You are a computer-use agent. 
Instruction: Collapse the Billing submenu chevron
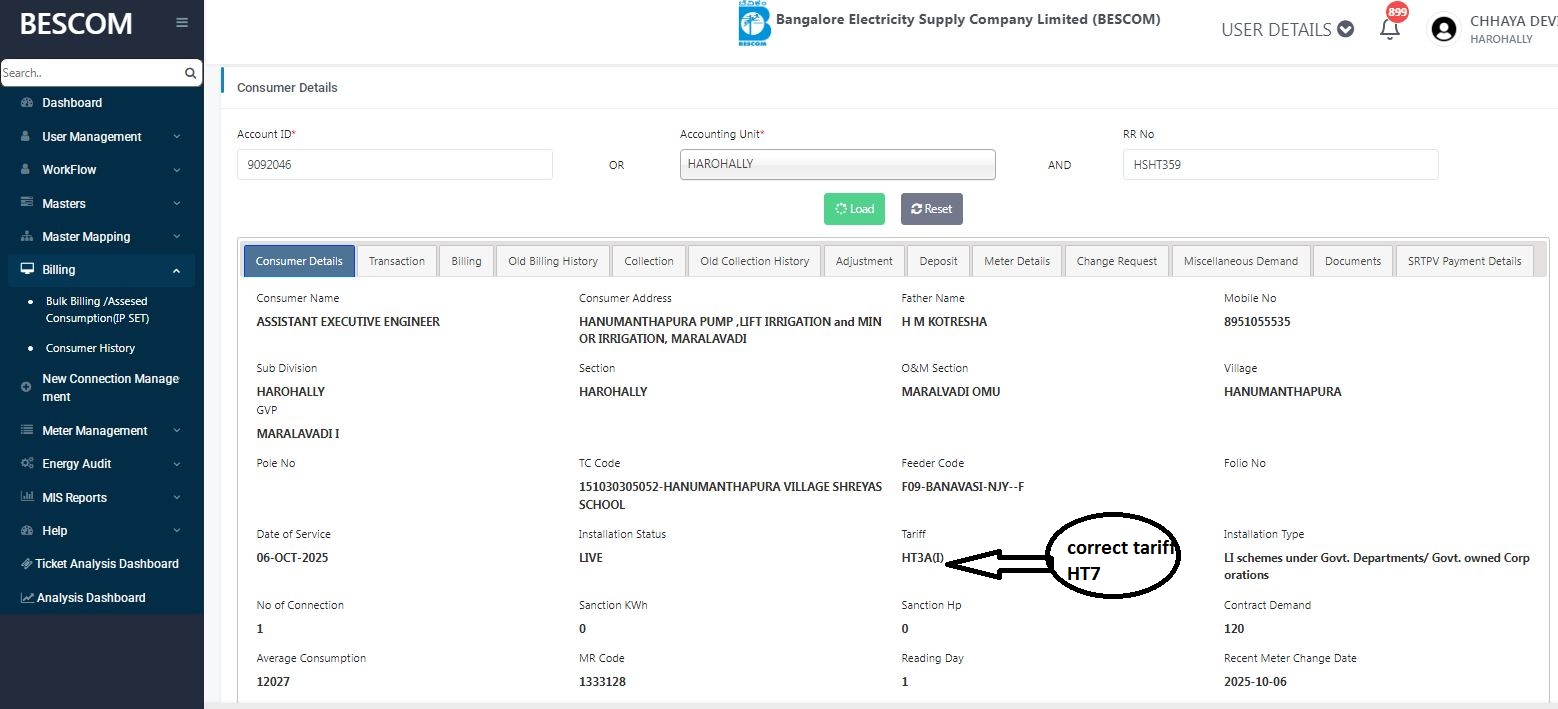pyautogui.click(x=177, y=271)
